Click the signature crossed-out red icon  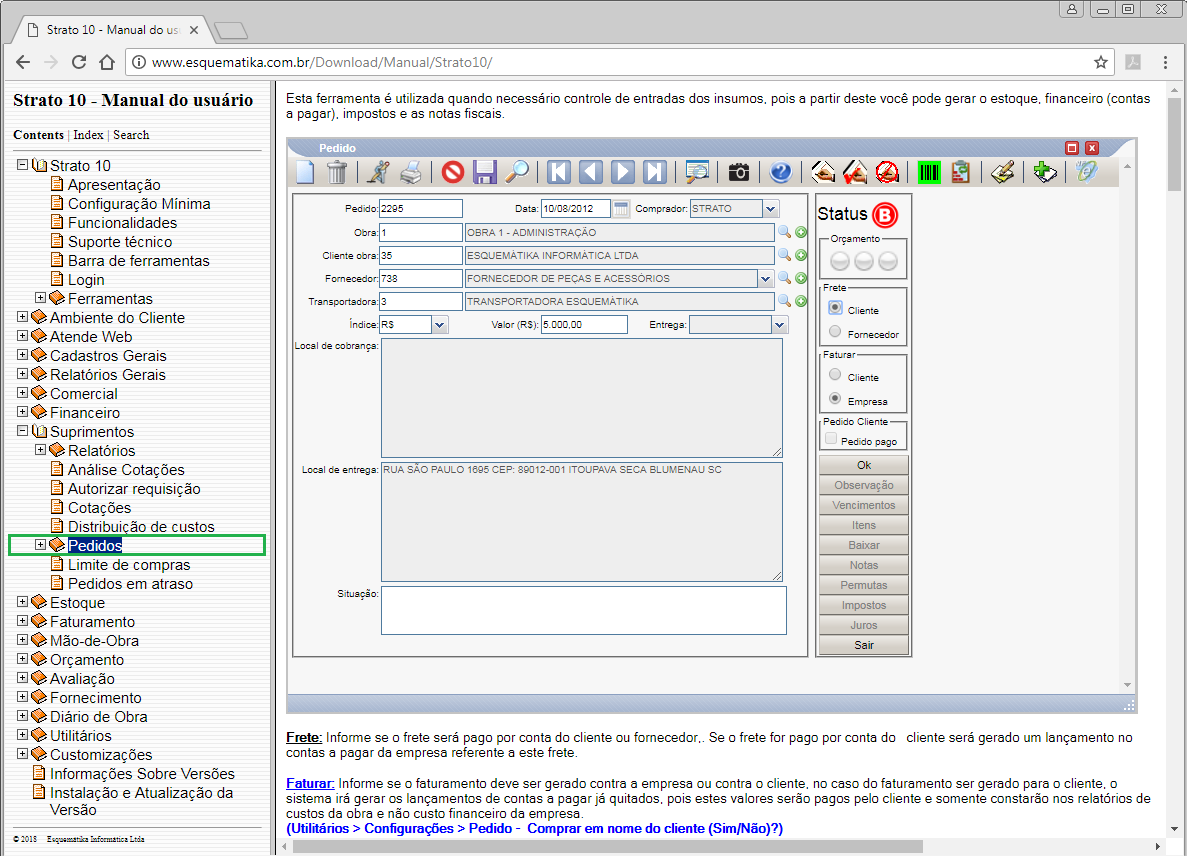tap(886, 172)
